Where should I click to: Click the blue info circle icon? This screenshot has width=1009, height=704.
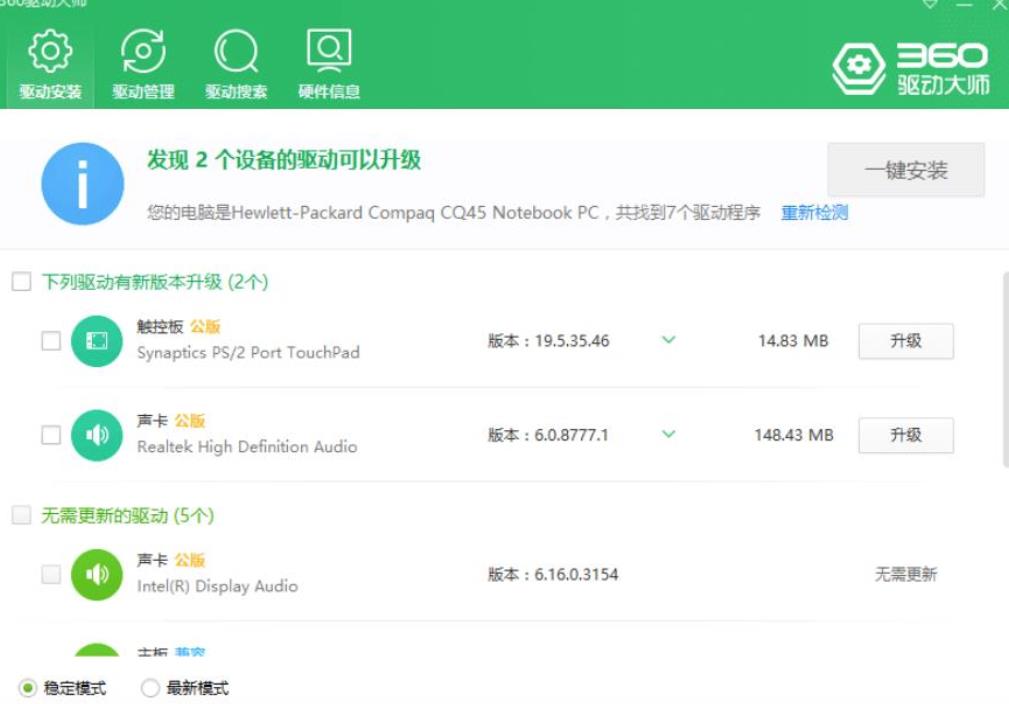(82, 183)
